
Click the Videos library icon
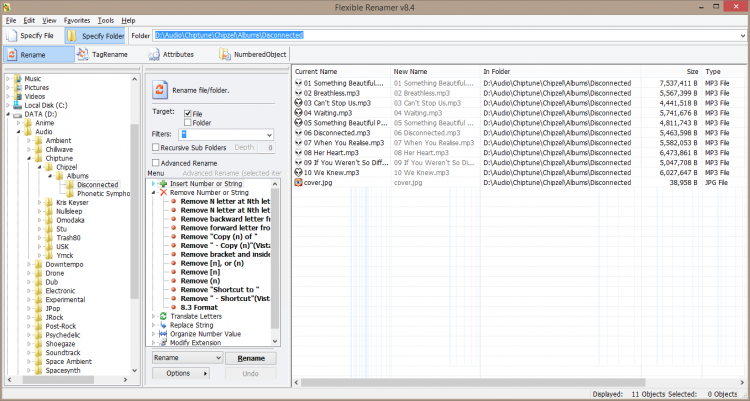pos(18,96)
